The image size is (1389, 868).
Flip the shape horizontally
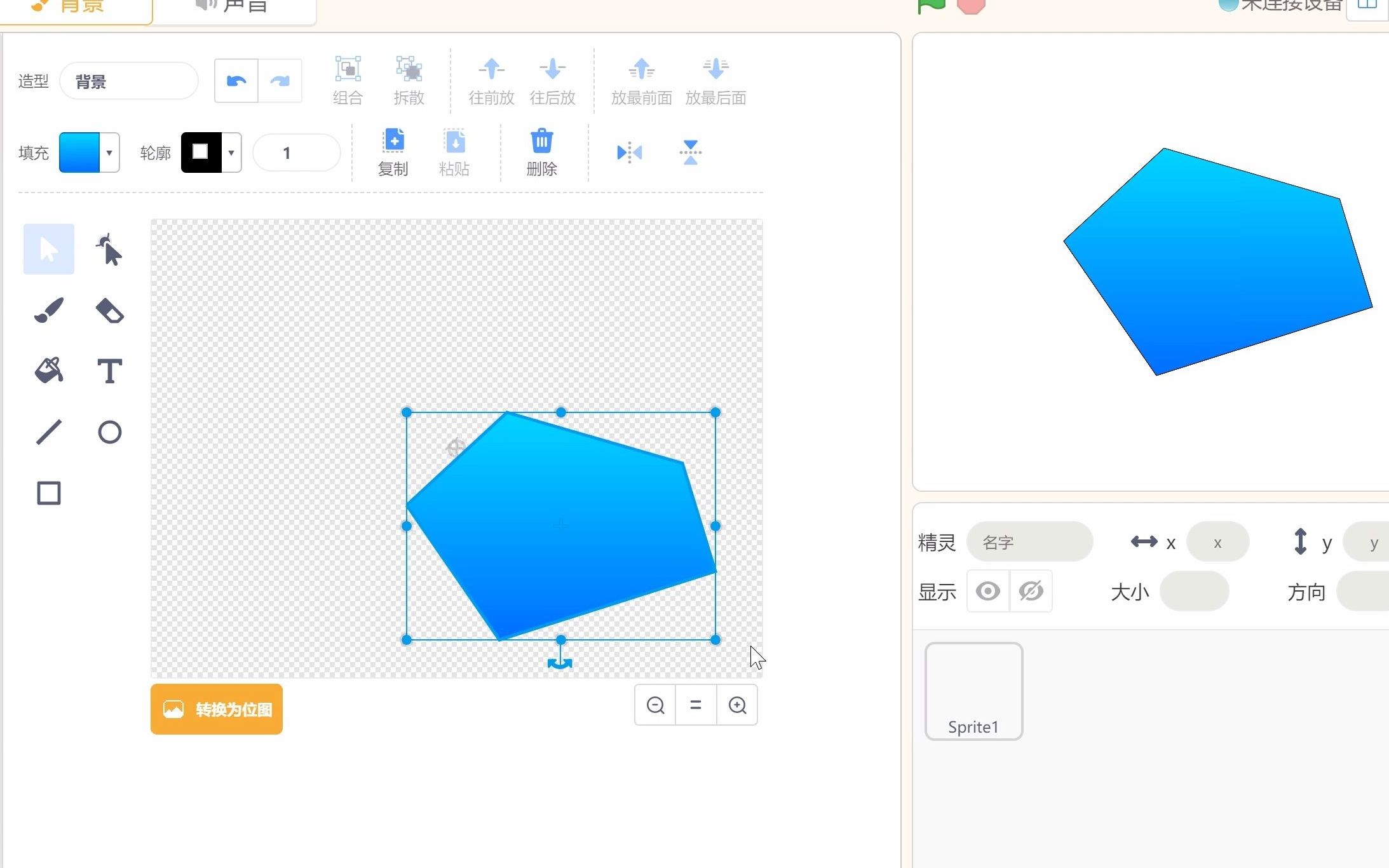pyautogui.click(x=630, y=153)
